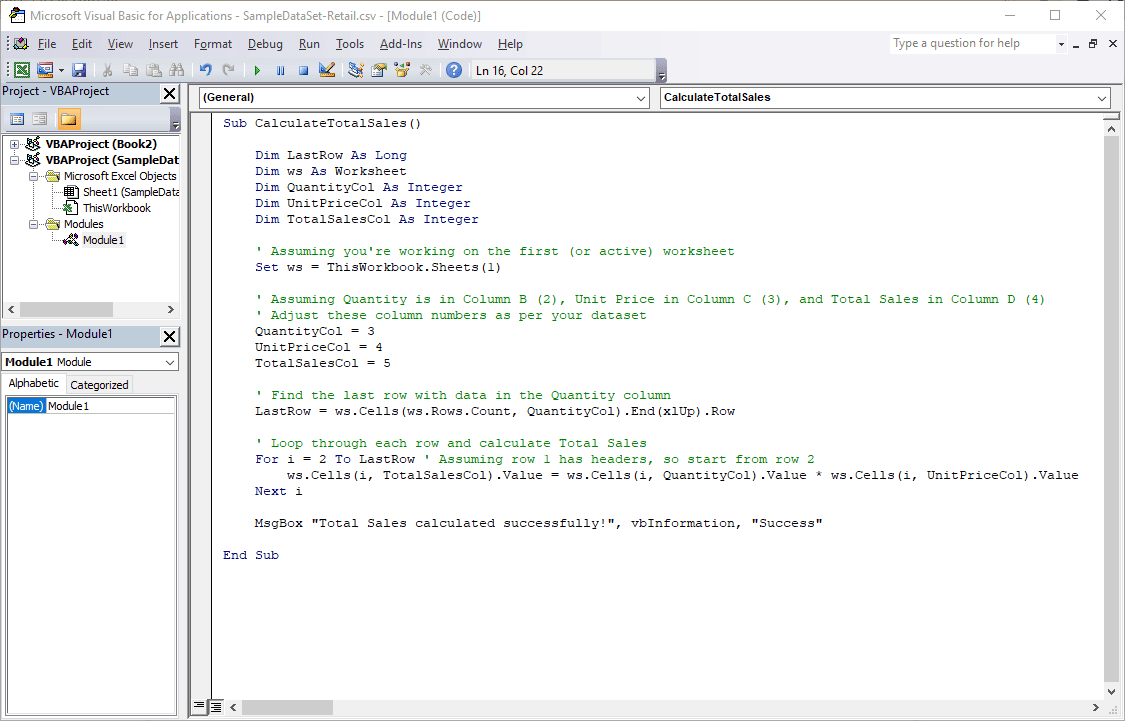The height and width of the screenshot is (721, 1125).
Task: Switch to Full Module View button
Action: coord(215,707)
